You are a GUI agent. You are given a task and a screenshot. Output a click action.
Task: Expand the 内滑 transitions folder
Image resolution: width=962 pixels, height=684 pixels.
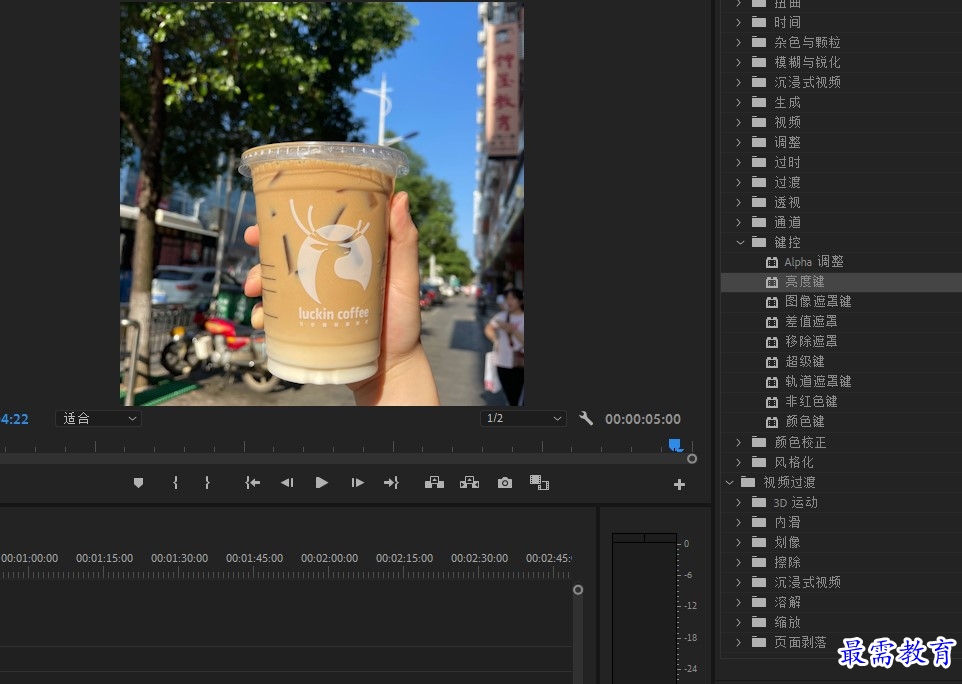[739, 522]
